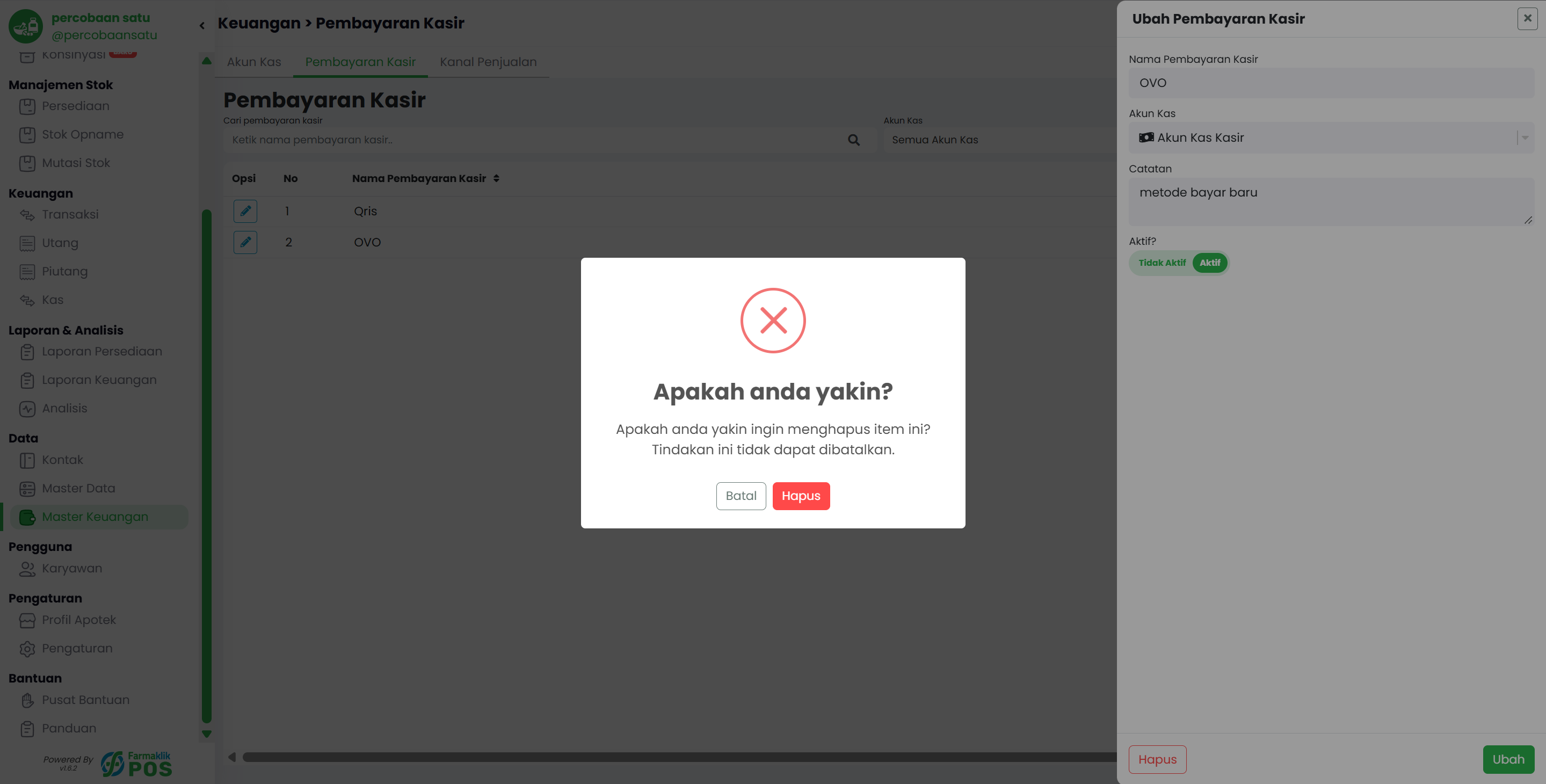1546x784 pixels.
Task: Confirm deletion with red Hapus dialog button
Action: coord(801,496)
